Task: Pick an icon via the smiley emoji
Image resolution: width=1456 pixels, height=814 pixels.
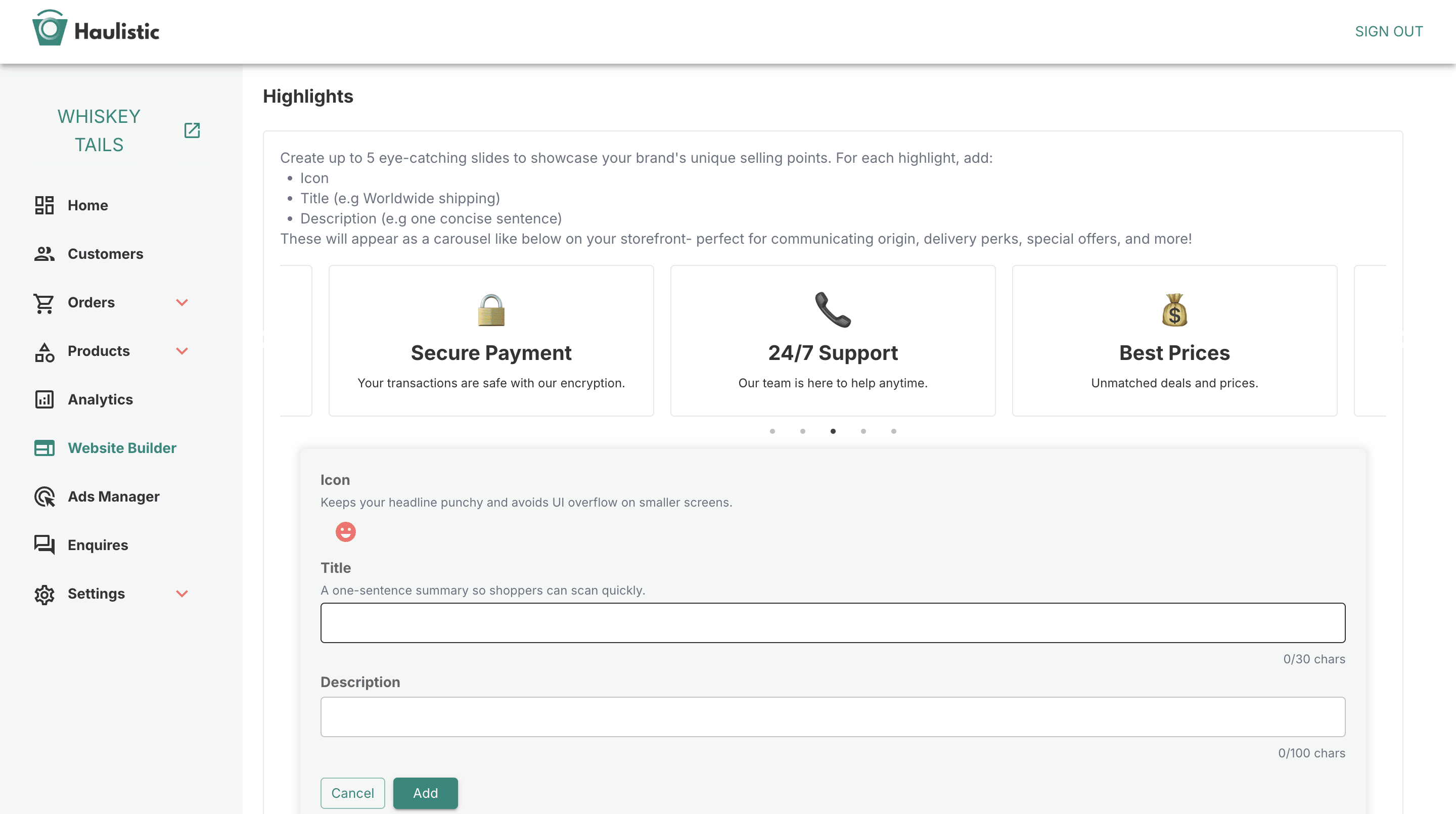Action: point(345,532)
